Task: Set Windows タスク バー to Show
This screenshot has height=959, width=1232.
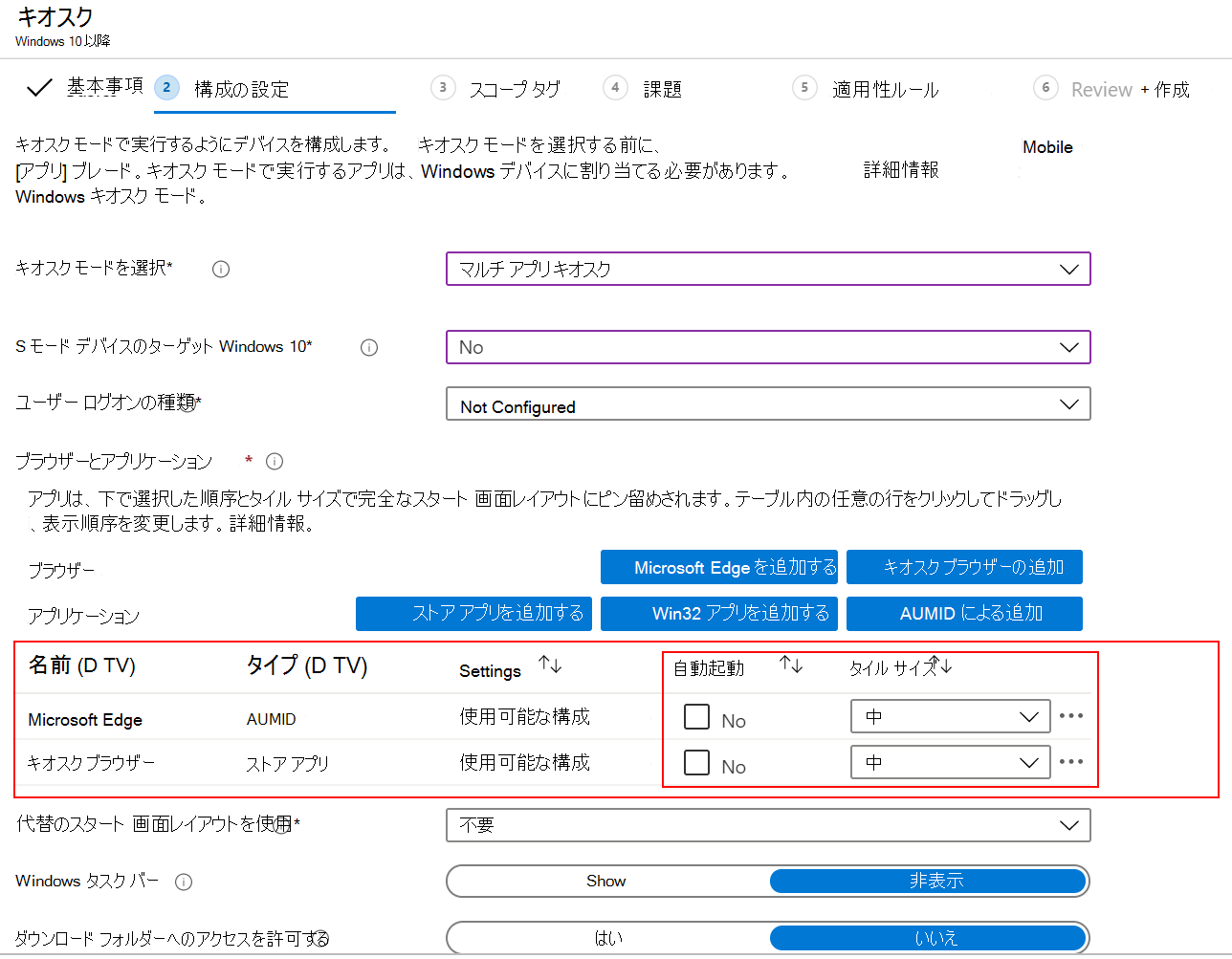Action: click(x=606, y=882)
